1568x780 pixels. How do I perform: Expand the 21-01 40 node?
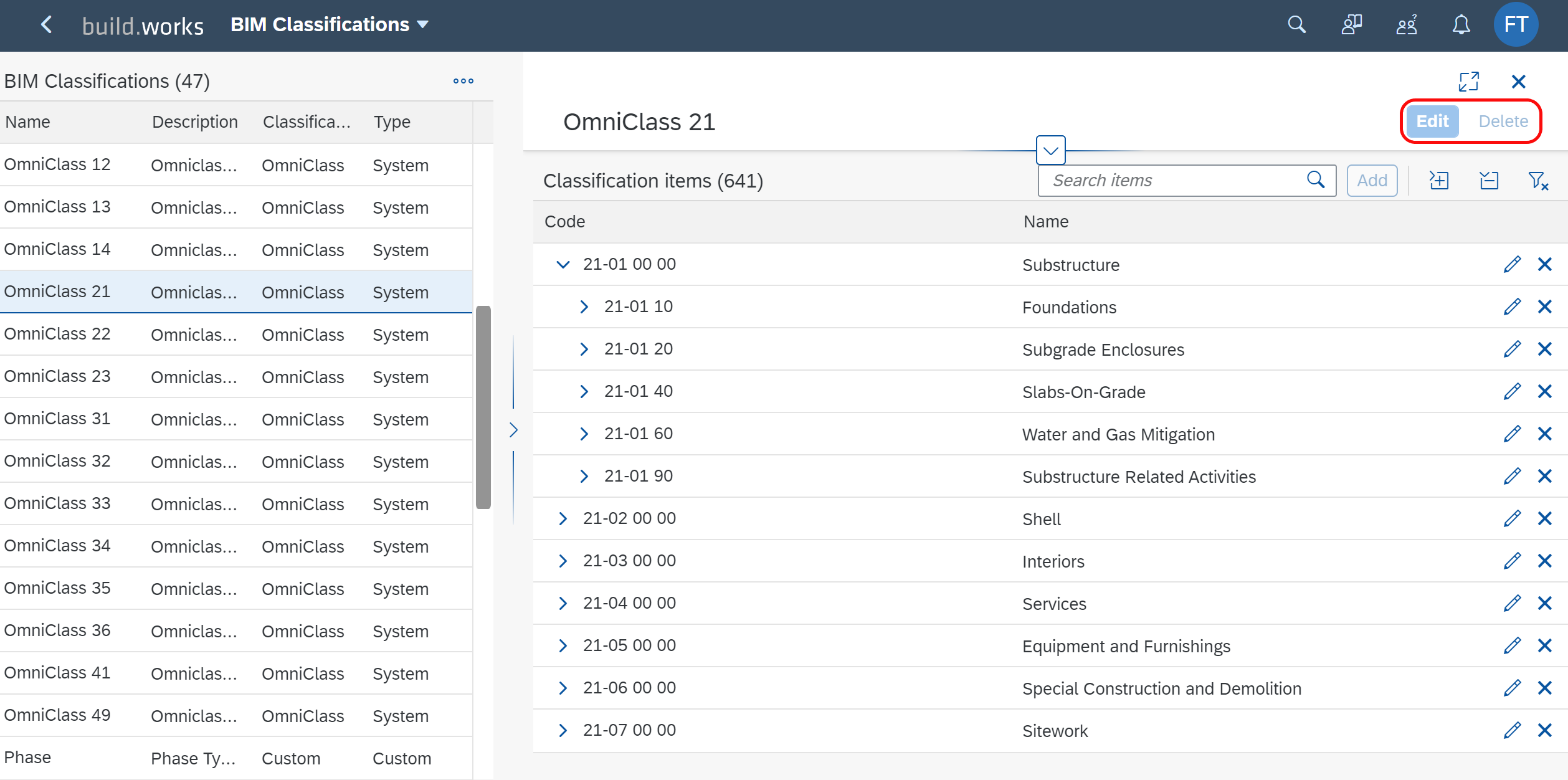(584, 391)
